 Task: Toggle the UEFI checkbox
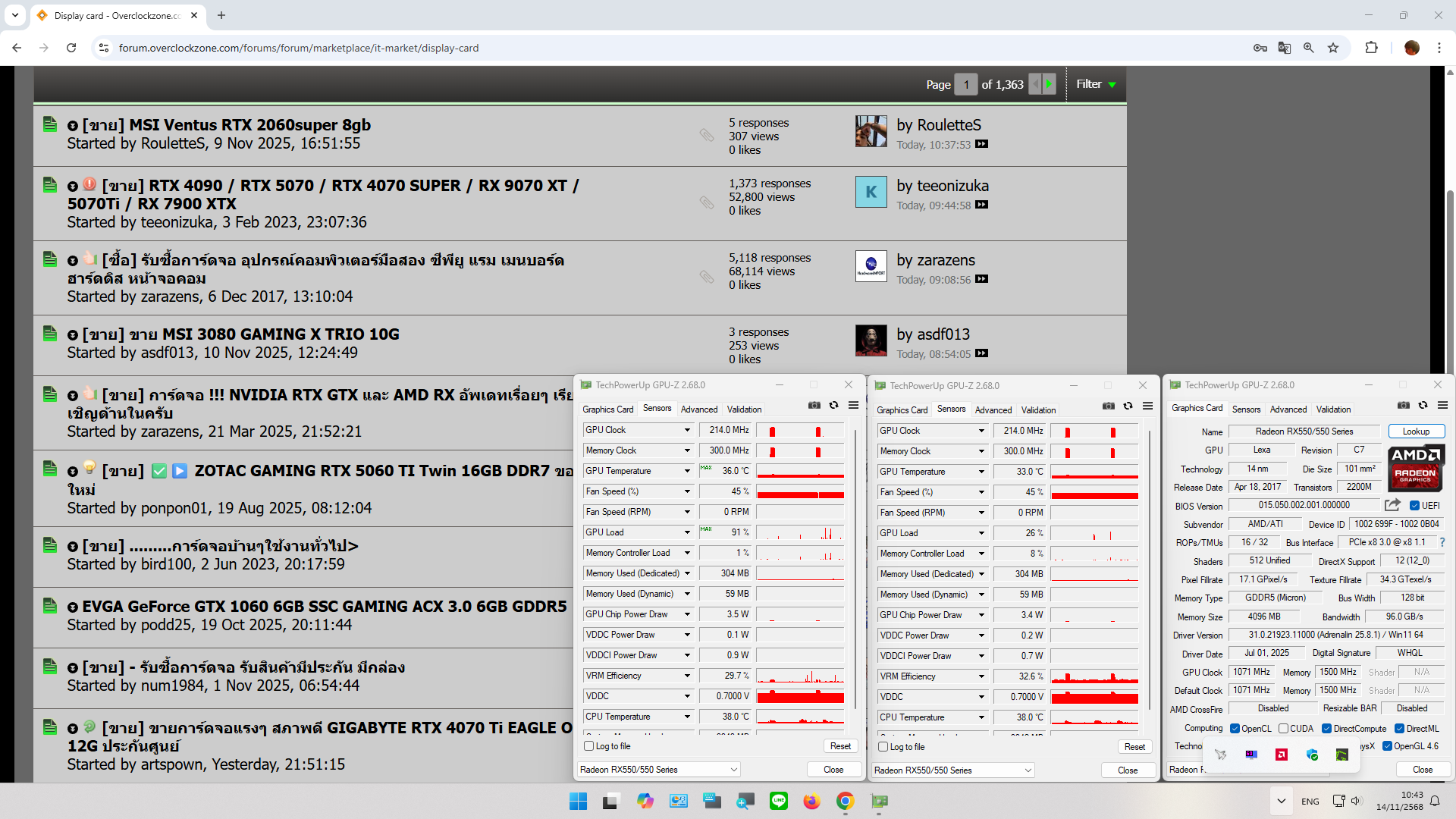pyautogui.click(x=1414, y=506)
